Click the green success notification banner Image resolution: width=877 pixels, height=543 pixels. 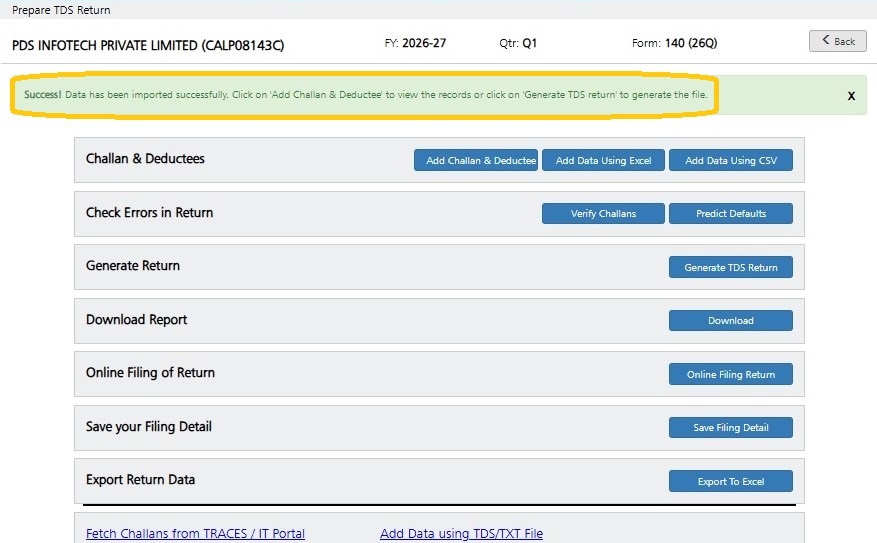(438, 95)
